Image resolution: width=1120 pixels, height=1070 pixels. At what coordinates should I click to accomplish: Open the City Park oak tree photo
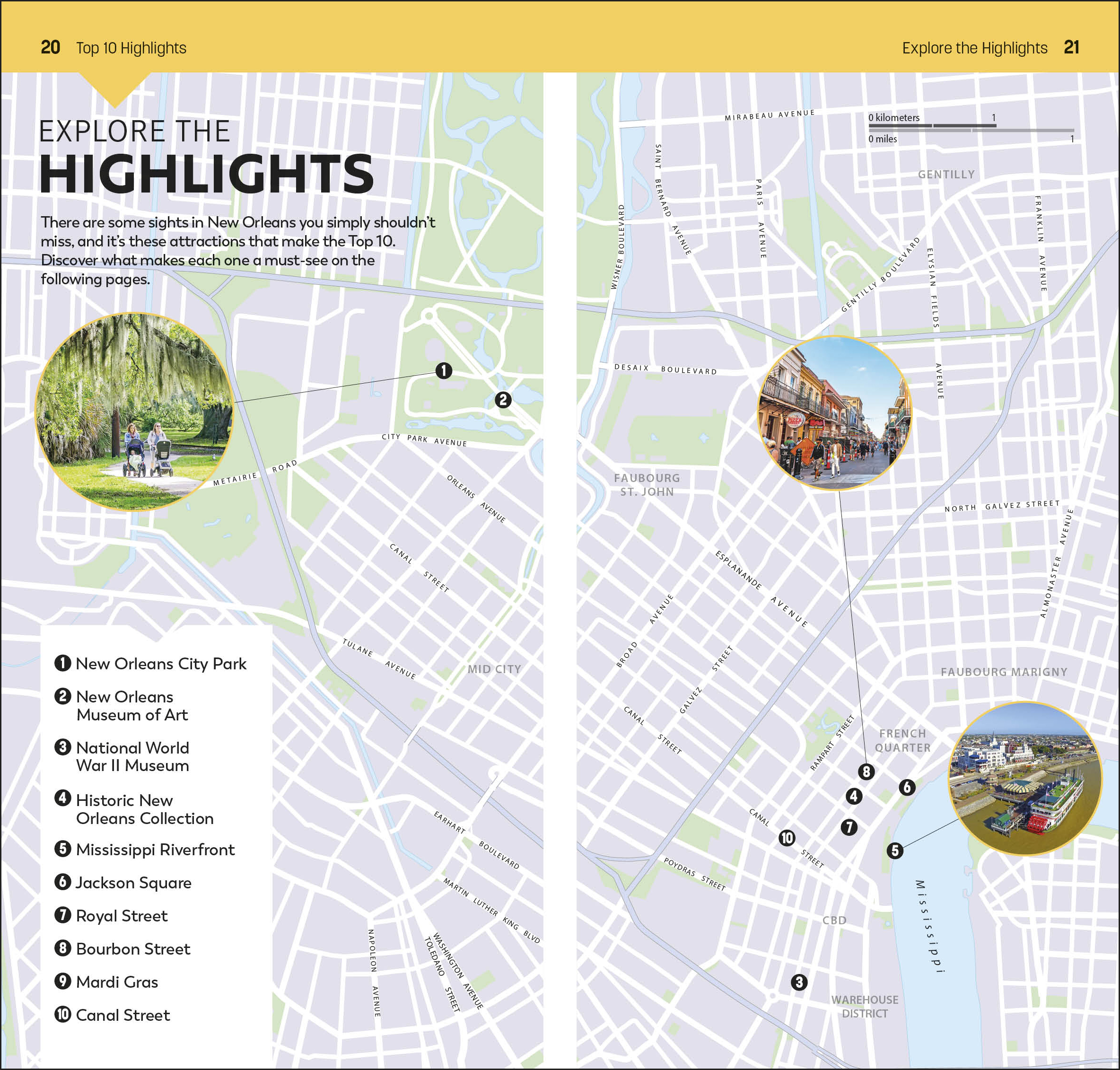coord(134,411)
